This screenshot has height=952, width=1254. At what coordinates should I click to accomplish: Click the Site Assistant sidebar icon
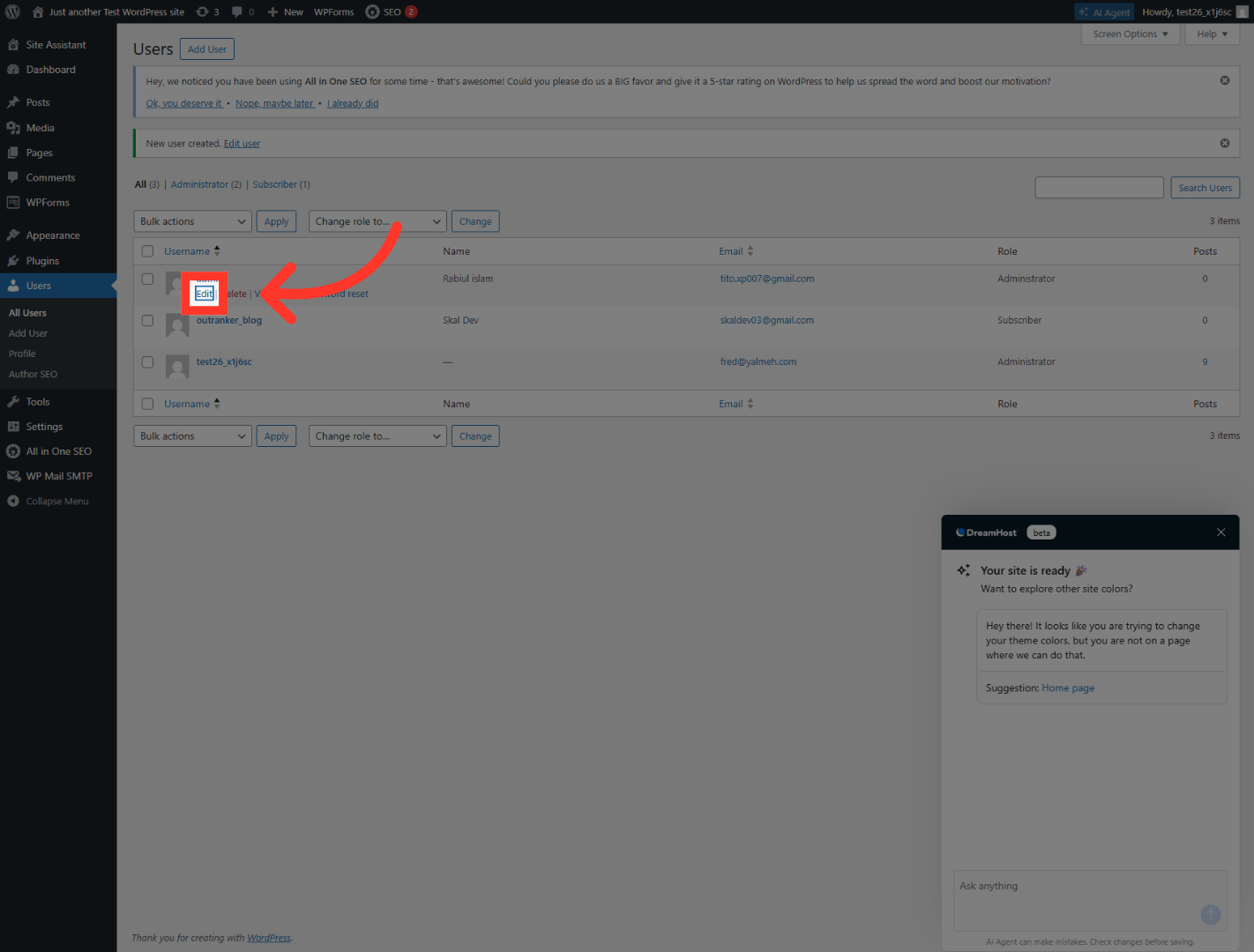[13, 45]
